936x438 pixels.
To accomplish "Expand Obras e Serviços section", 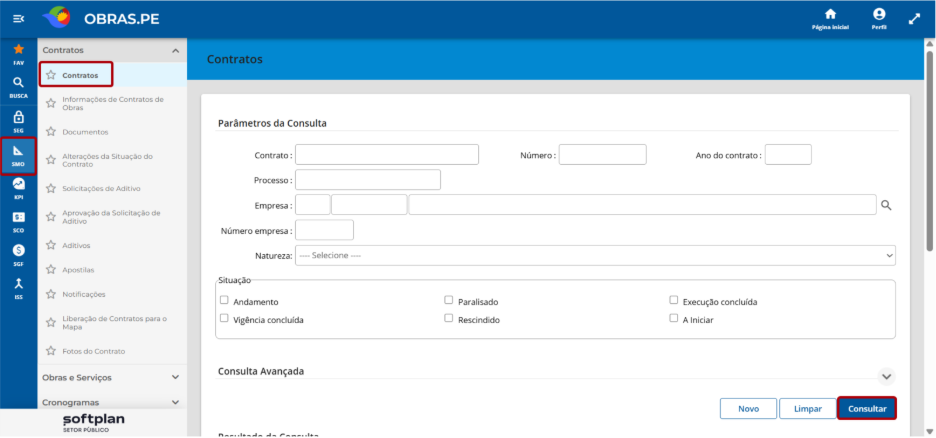I will (x=176, y=377).
